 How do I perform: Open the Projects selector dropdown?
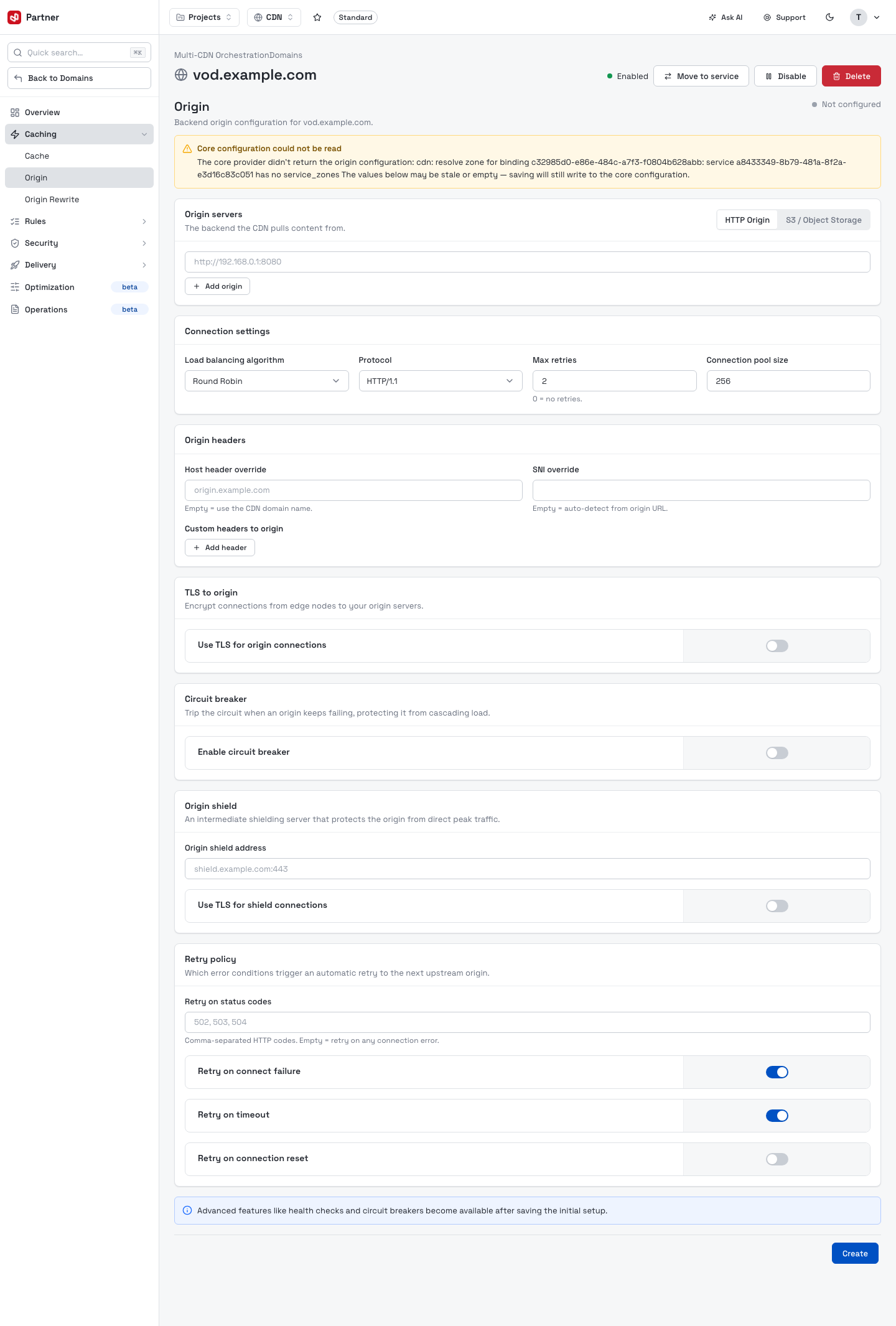pos(204,17)
